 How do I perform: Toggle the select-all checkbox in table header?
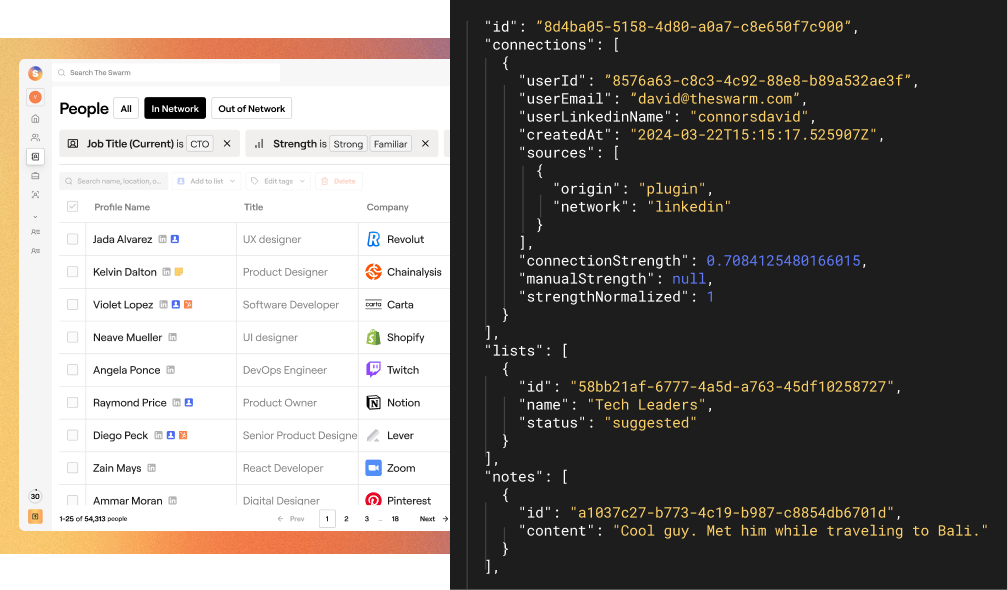(73, 207)
